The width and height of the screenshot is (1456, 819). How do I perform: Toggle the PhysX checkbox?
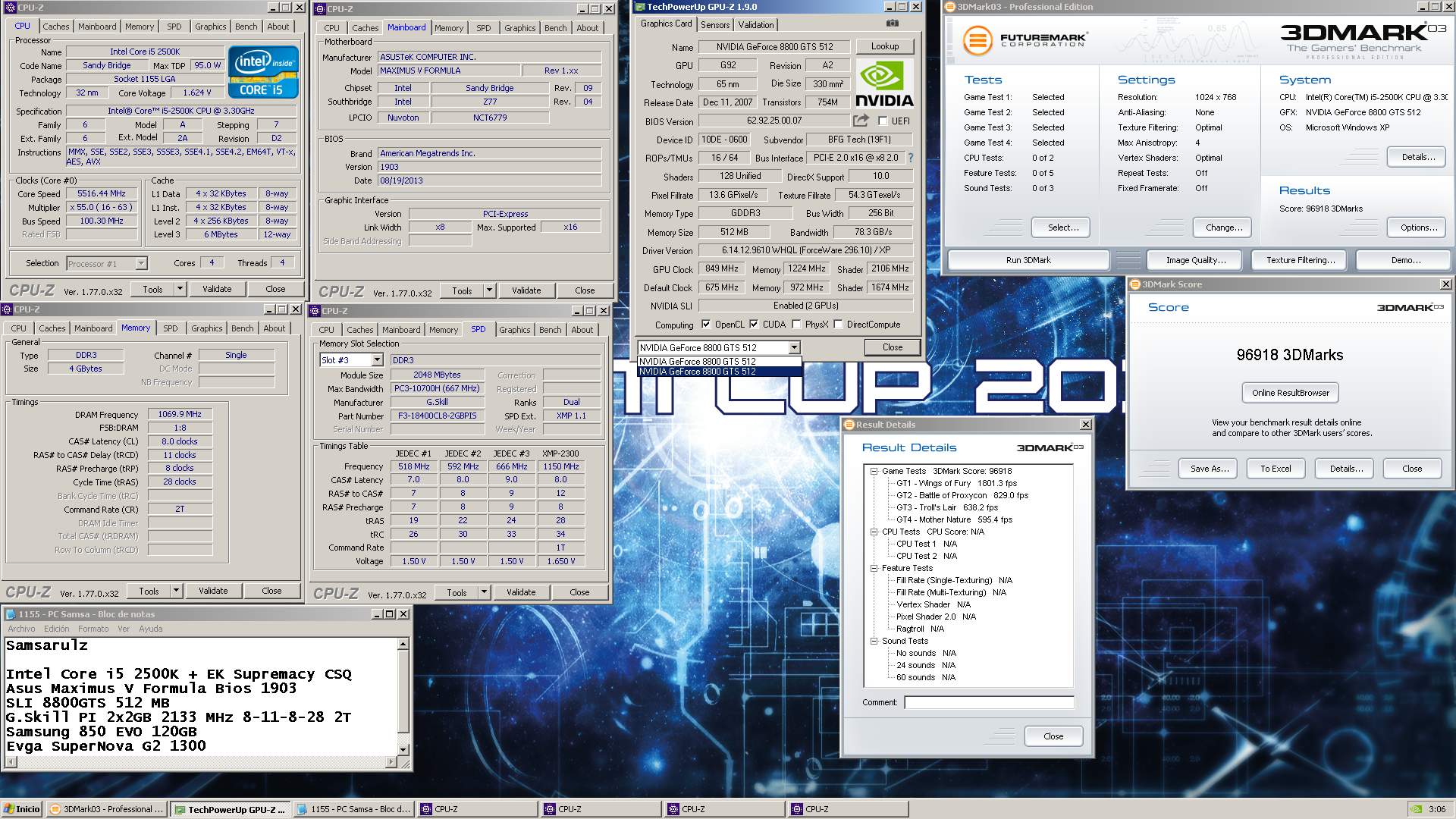pyautogui.click(x=796, y=325)
